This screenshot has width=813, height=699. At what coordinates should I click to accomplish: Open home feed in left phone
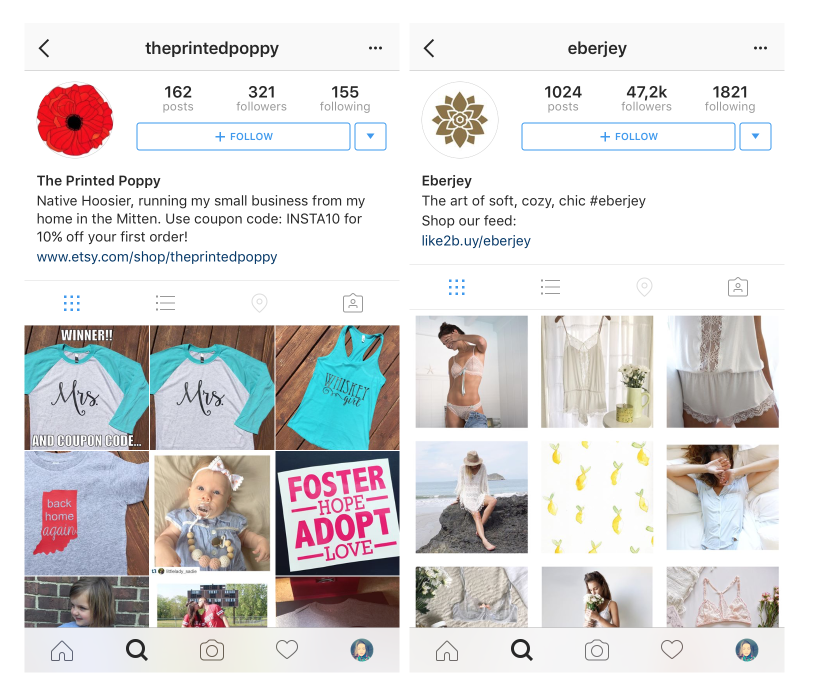[62, 650]
